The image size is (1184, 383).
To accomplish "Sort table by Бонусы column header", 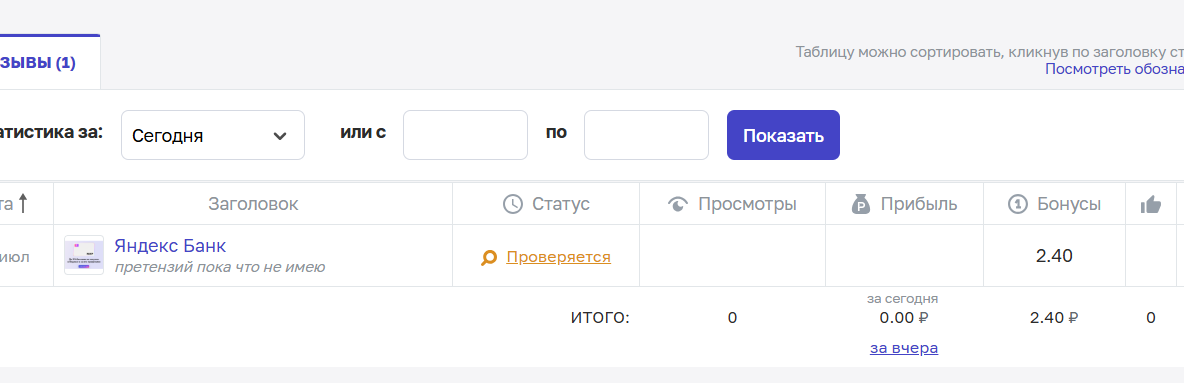I will 1068,204.
